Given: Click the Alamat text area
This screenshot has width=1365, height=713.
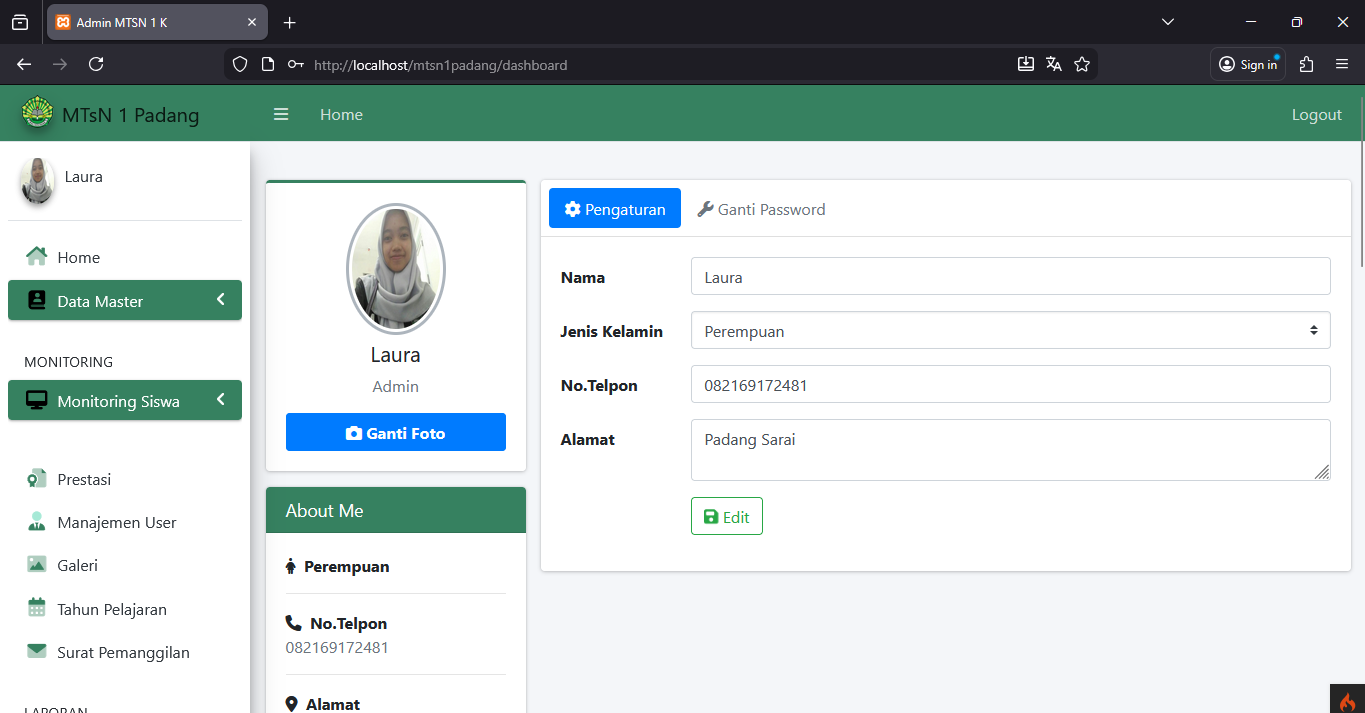Looking at the screenshot, I should click(x=1010, y=450).
